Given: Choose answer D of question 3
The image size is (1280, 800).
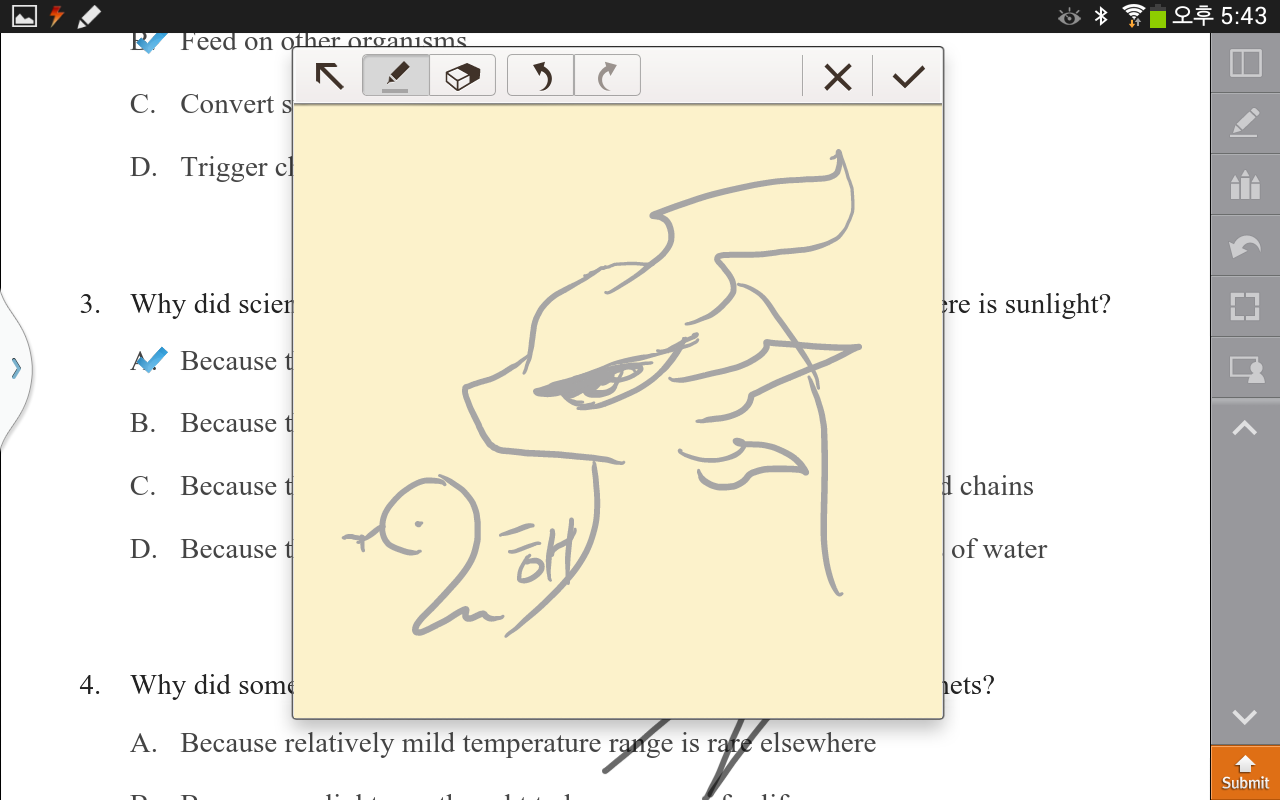Looking at the screenshot, I should pyautogui.click(x=143, y=549).
